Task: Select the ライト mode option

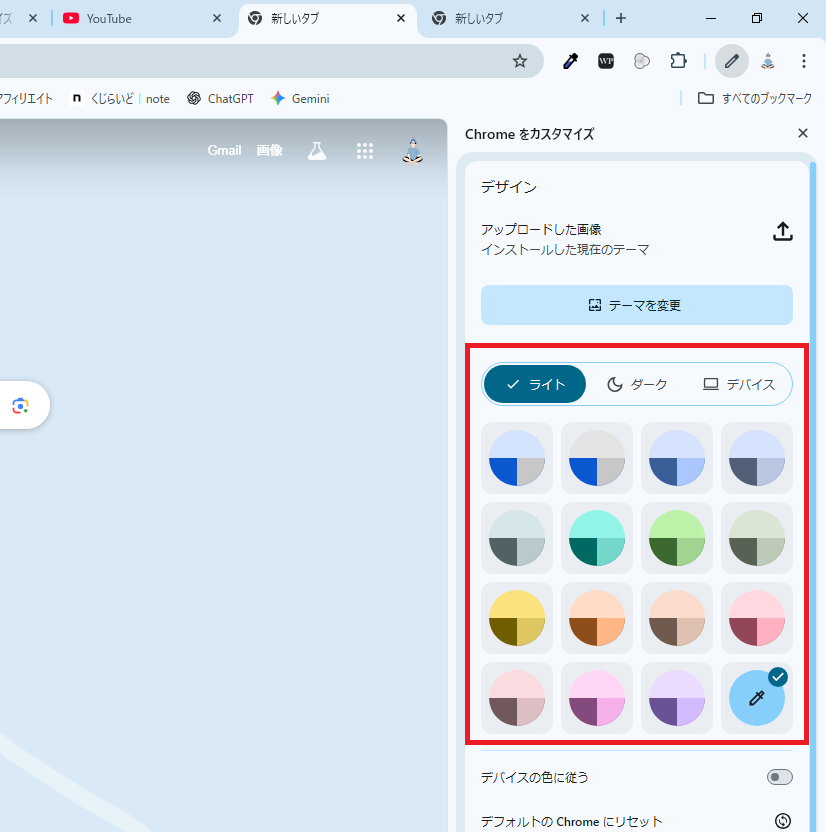Action: click(x=535, y=384)
